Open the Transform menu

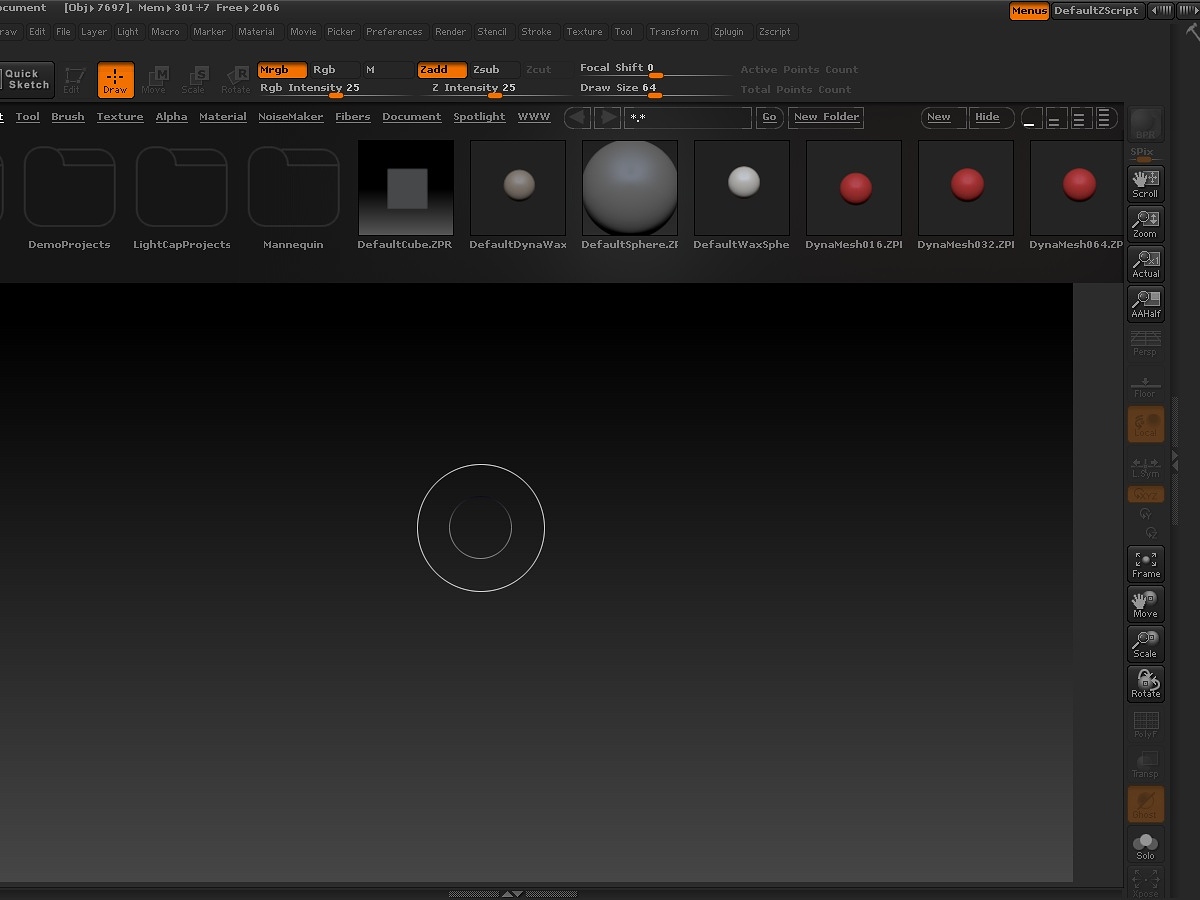click(674, 32)
